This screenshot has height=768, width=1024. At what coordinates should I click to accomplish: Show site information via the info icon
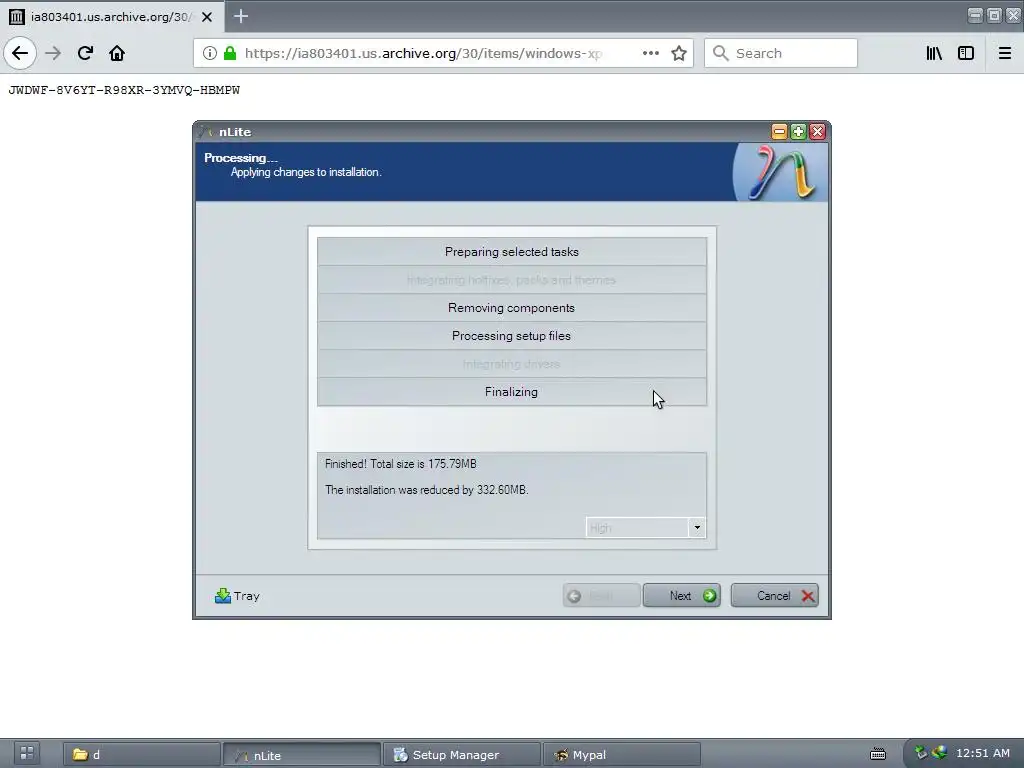[x=209, y=53]
